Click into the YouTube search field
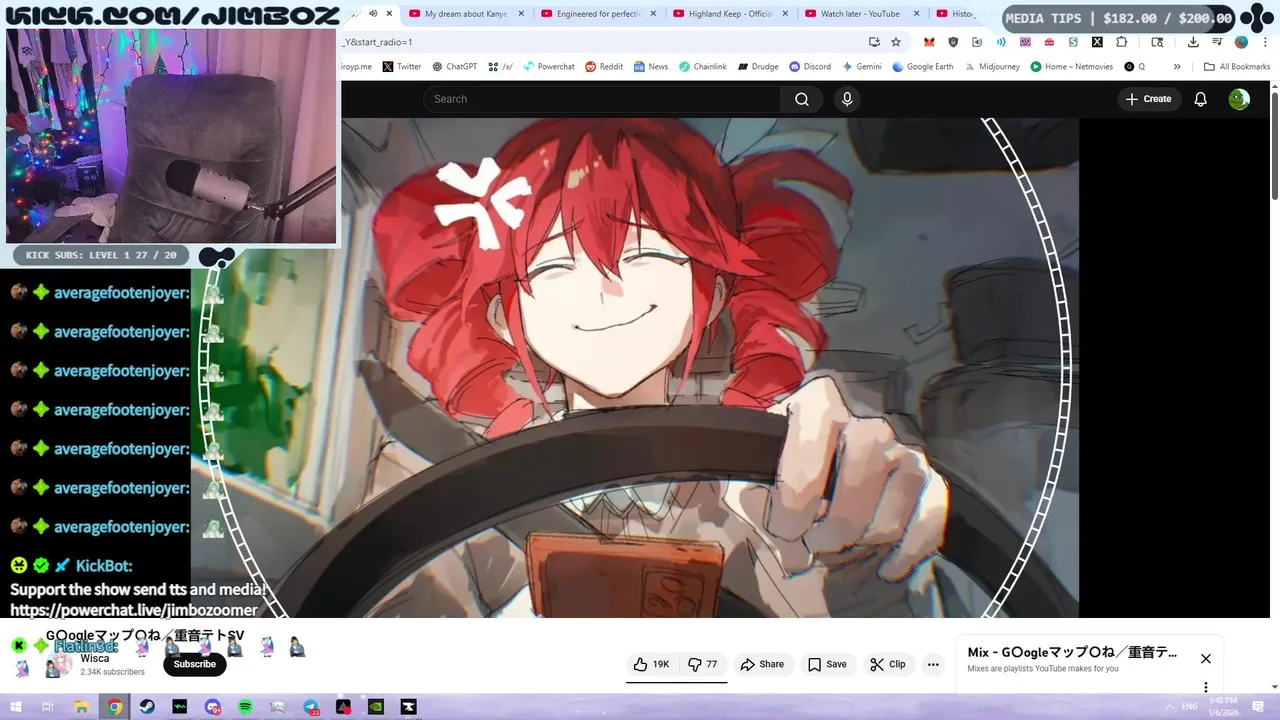The height and width of the screenshot is (720, 1280). (602, 99)
